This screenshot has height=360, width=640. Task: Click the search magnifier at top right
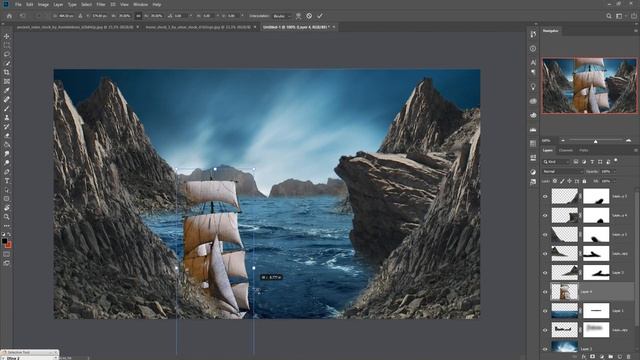click(609, 16)
